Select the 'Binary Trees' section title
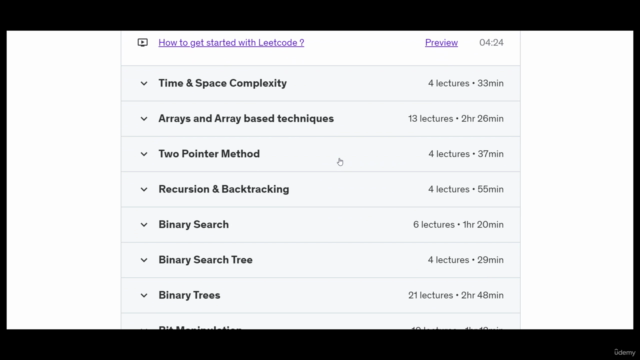Screen dimensions: 640x360 tap(189, 295)
